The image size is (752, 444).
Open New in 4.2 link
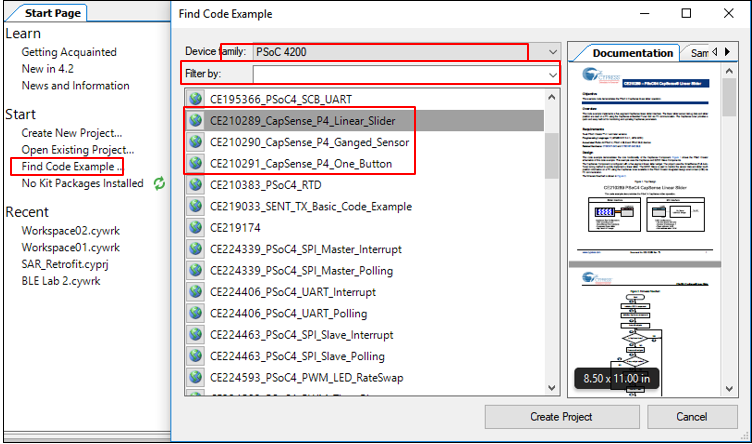coord(47,69)
